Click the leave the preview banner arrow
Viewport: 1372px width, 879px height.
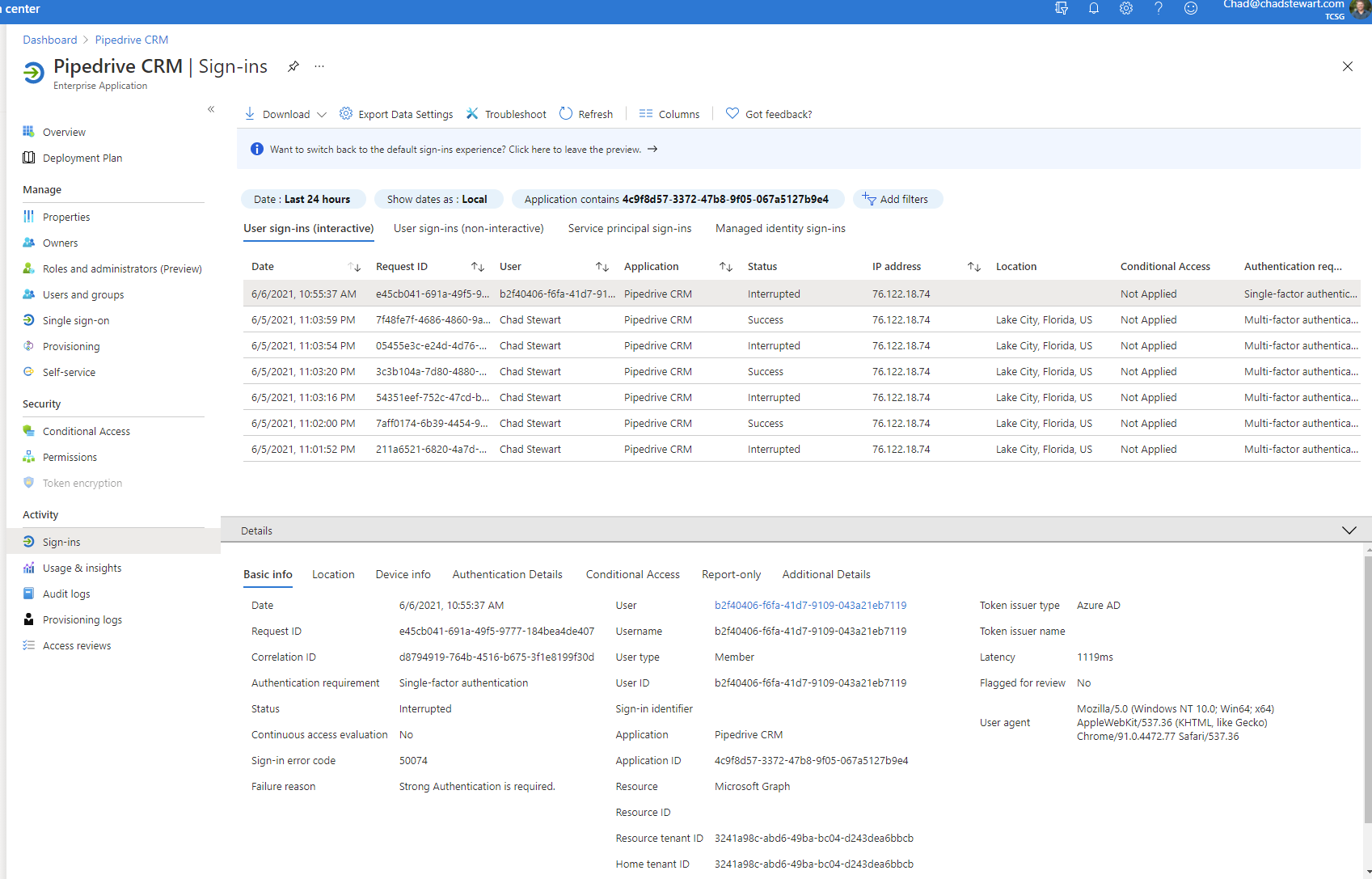coord(652,150)
